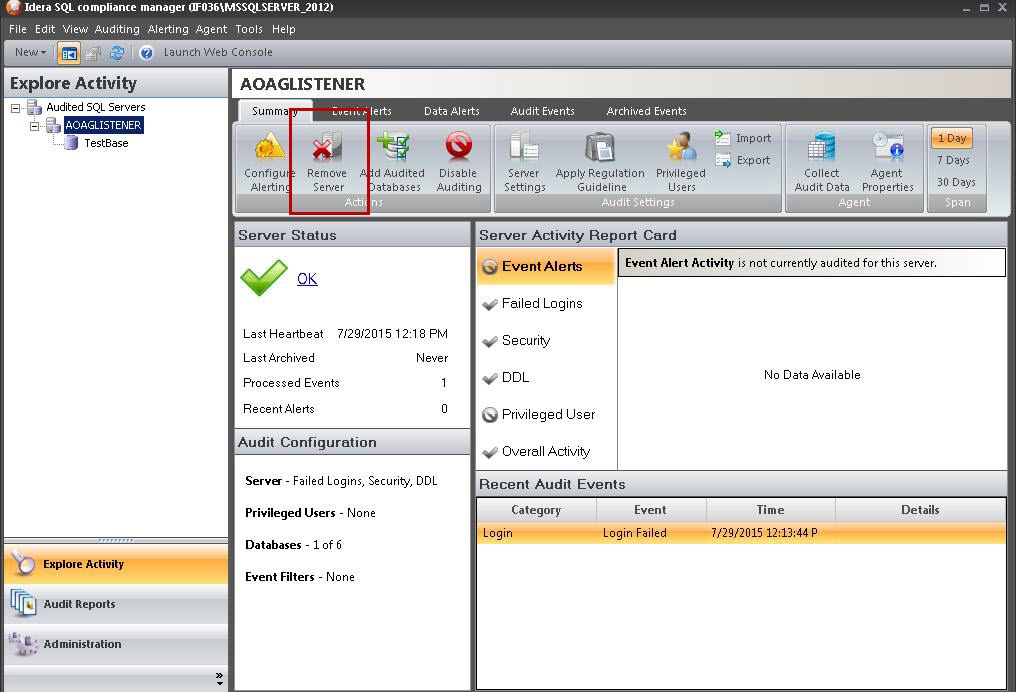Select Security report card
The image size is (1016, 692).
546,340
